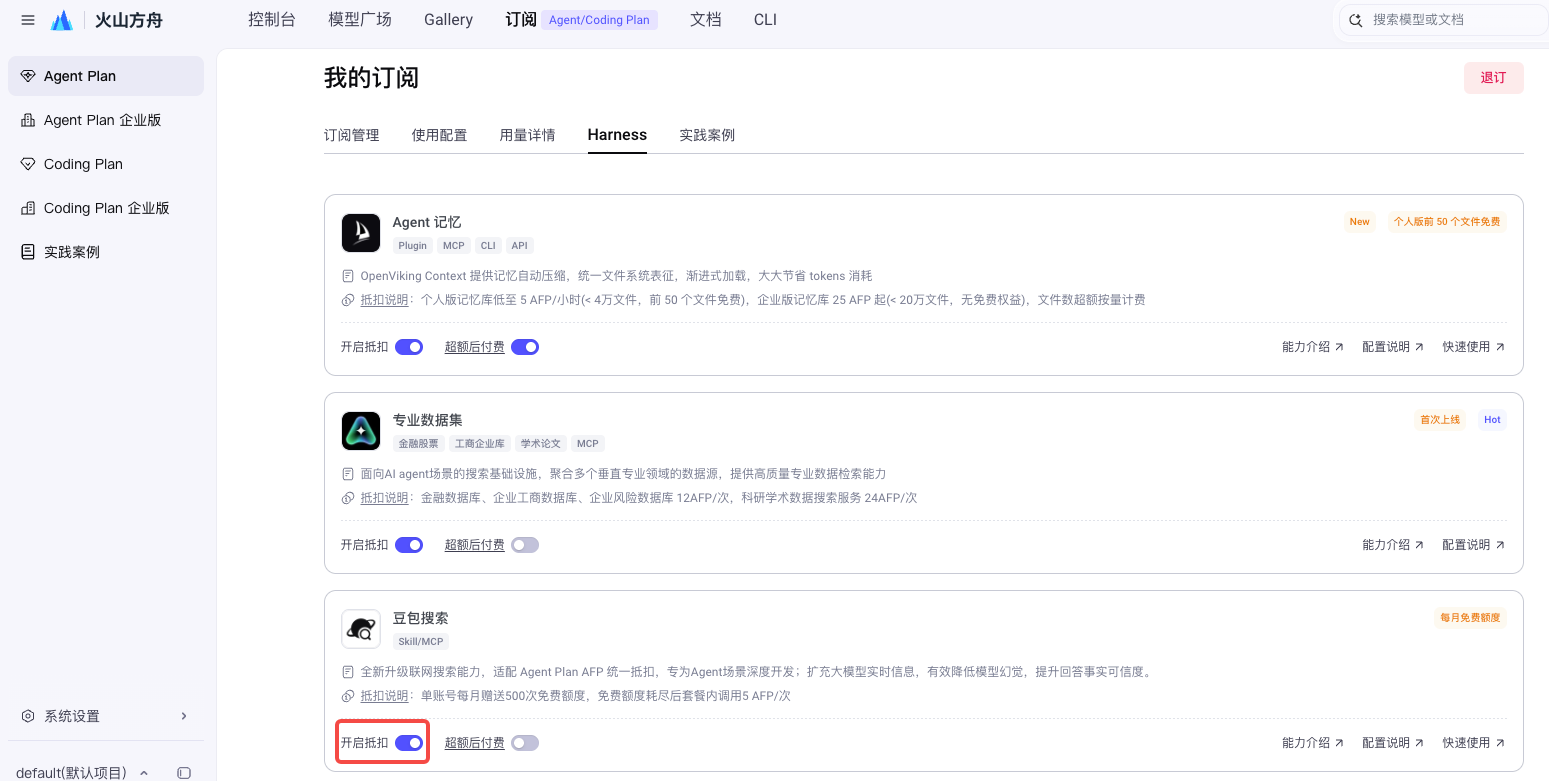The width and height of the screenshot is (1549, 781).
Task: Click the 金融股票 tag under 专业数据集
Action: click(x=419, y=444)
